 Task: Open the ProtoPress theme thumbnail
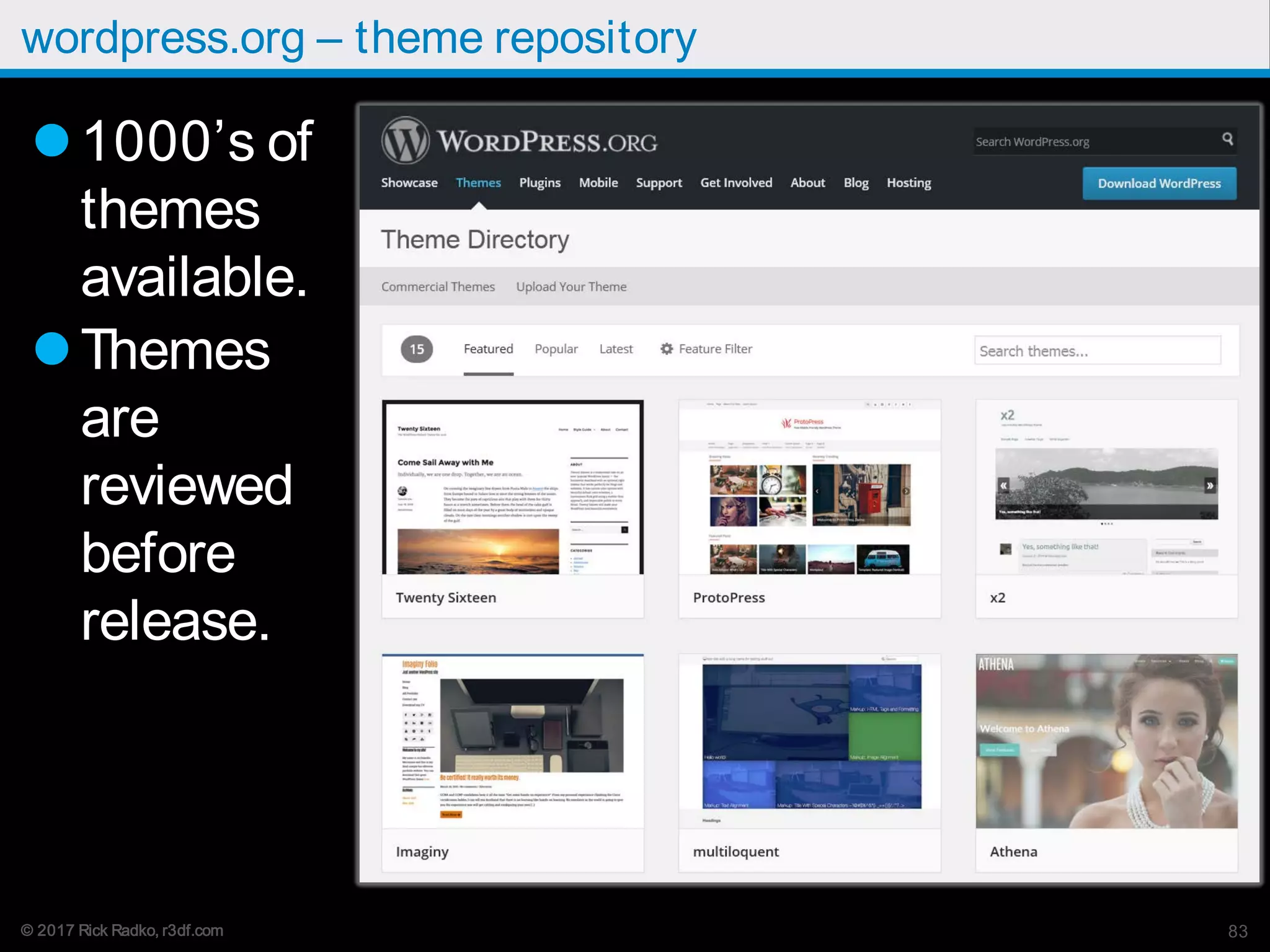(x=809, y=487)
